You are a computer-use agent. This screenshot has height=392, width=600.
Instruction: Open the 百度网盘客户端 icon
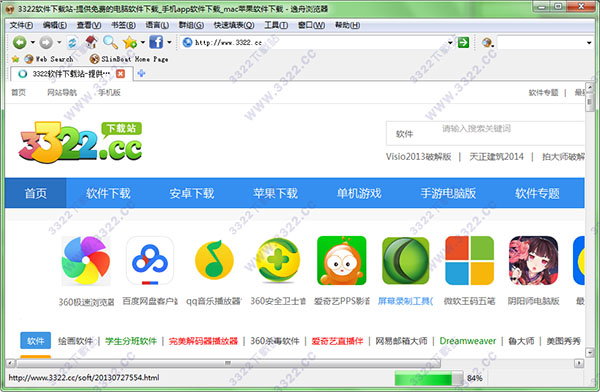[150, 261]
